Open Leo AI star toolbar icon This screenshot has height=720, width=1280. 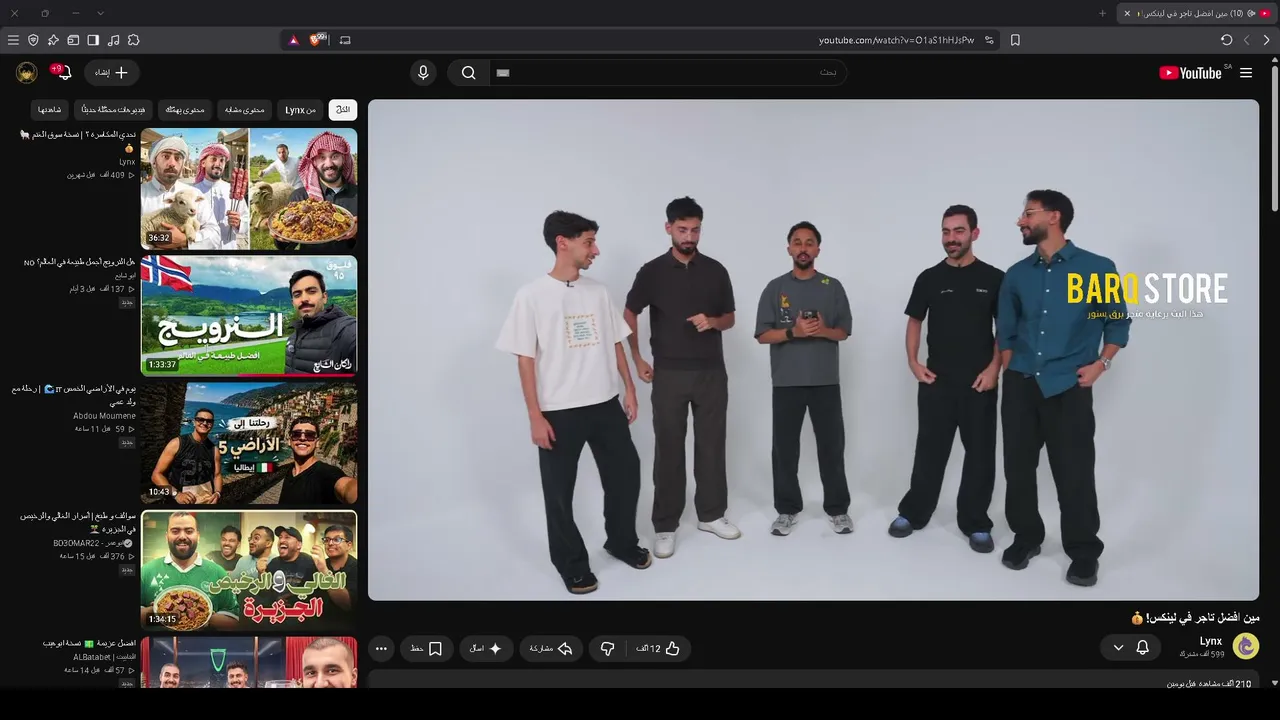53,40
